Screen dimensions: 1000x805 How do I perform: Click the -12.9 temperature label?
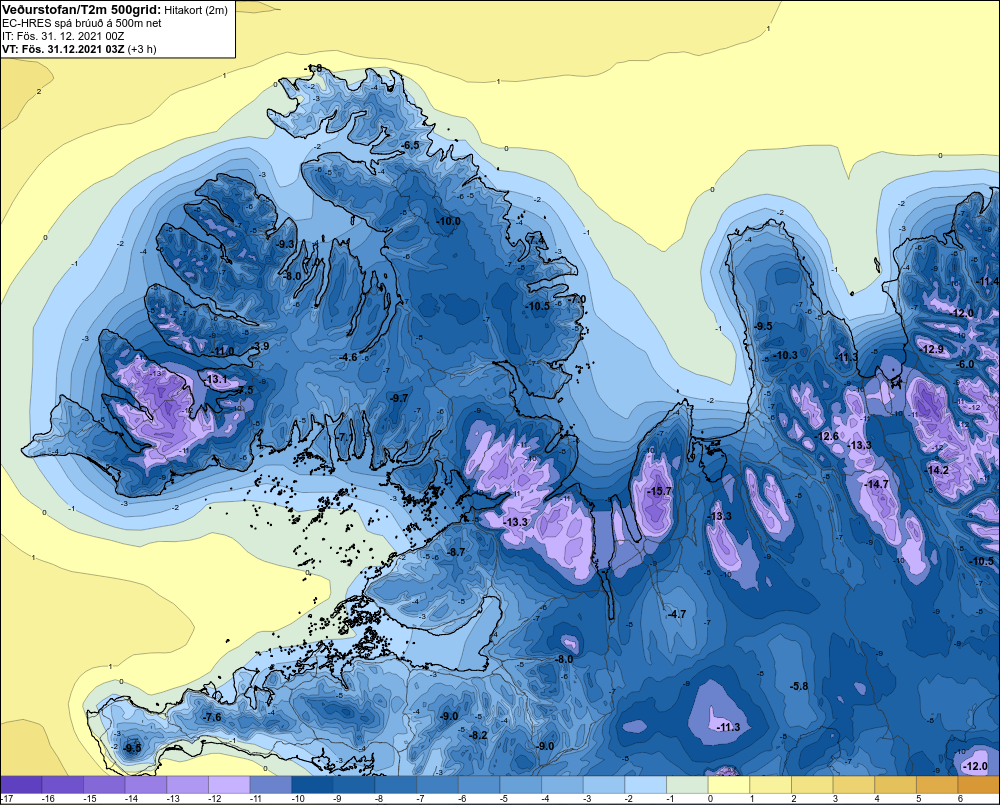pos(932,349)
